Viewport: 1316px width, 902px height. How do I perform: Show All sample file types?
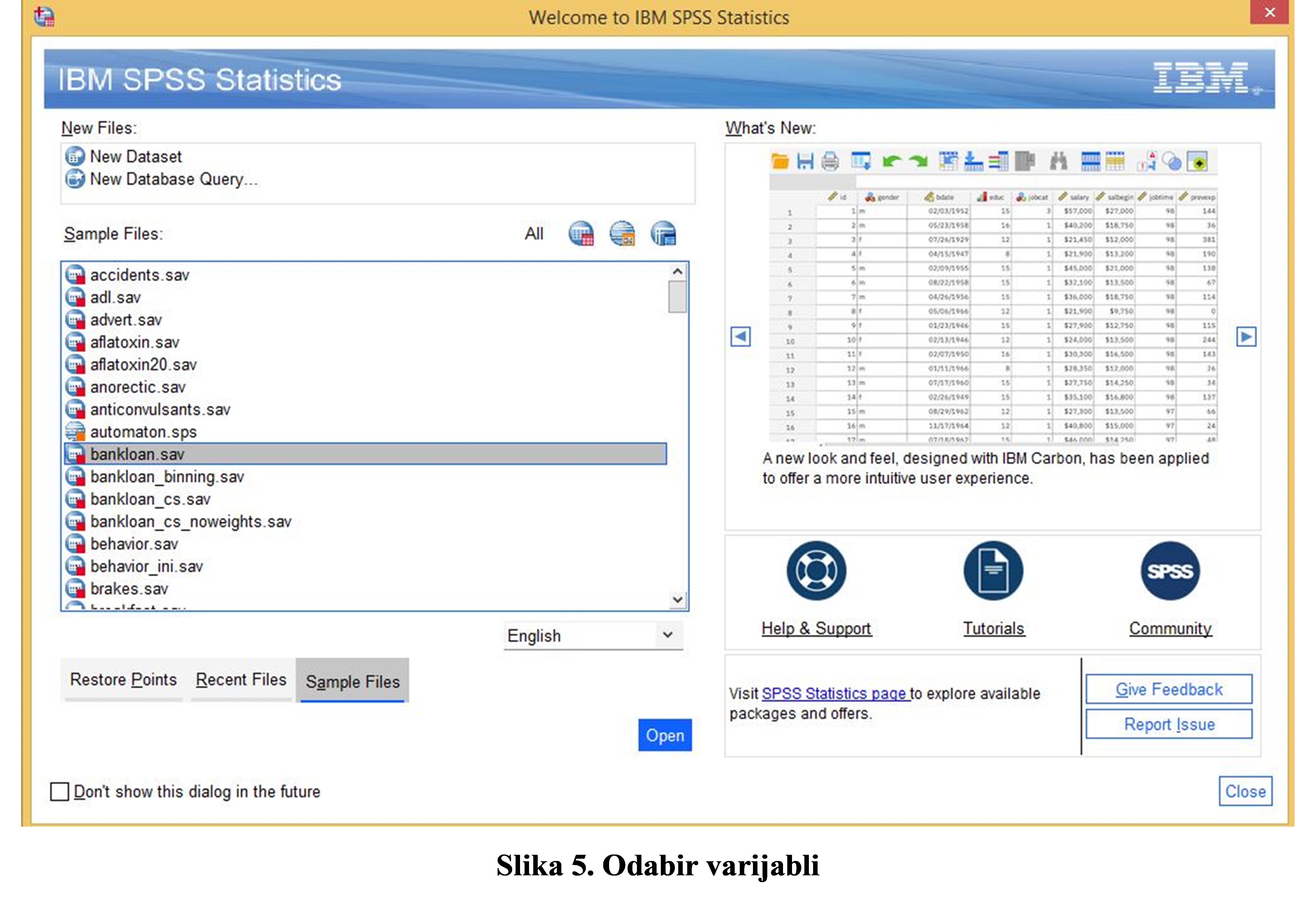click(534, 234)
